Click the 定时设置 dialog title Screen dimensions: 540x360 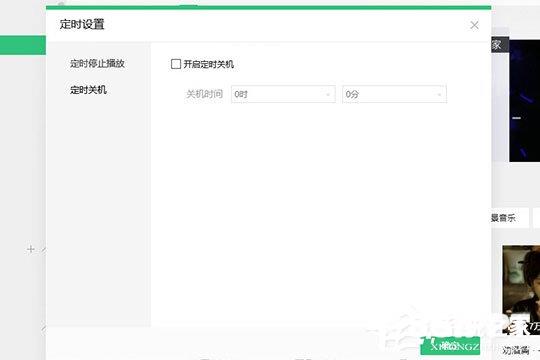tap(82, 24)
